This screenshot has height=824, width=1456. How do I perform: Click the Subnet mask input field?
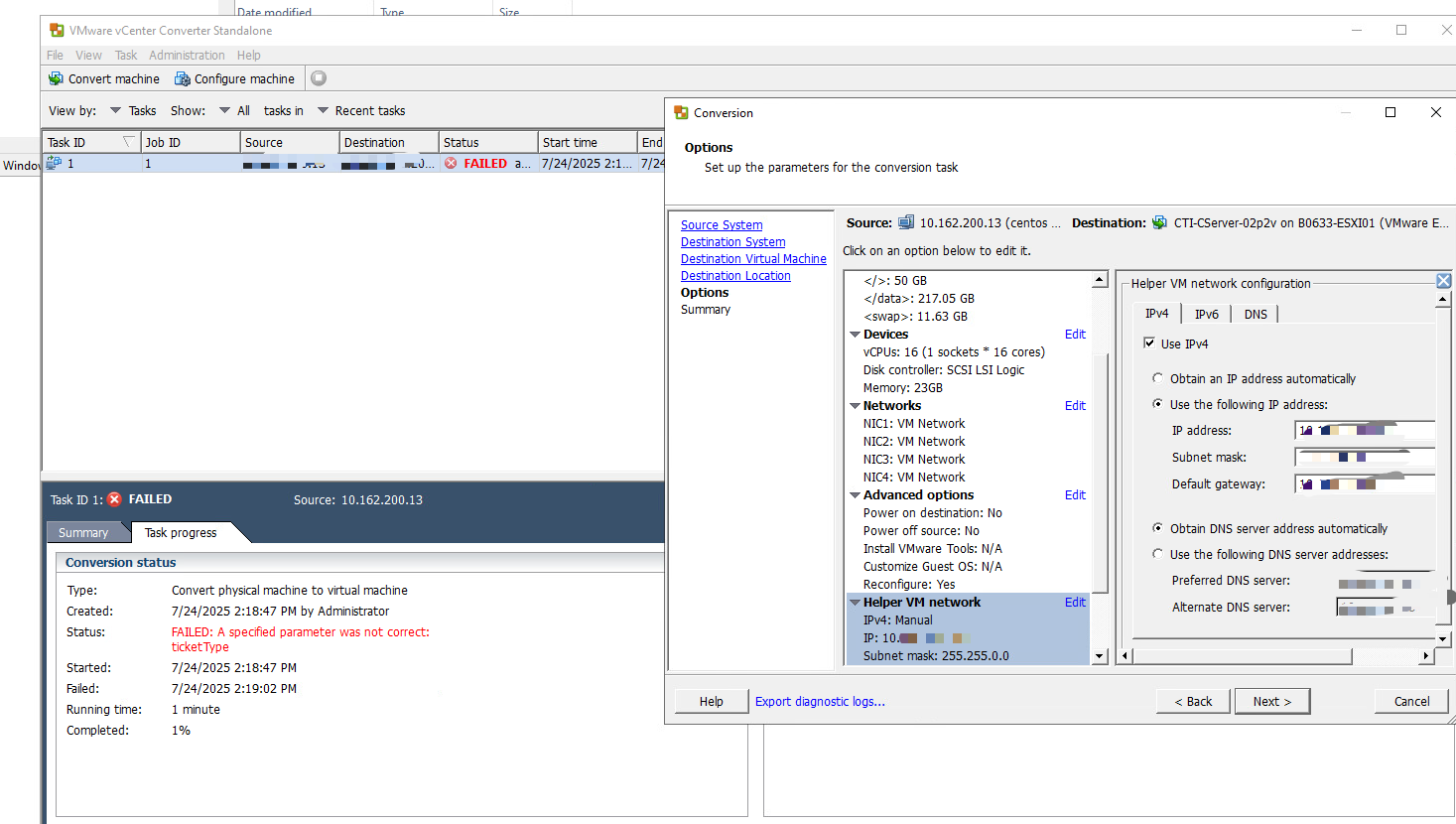(x=1366, y=457)
